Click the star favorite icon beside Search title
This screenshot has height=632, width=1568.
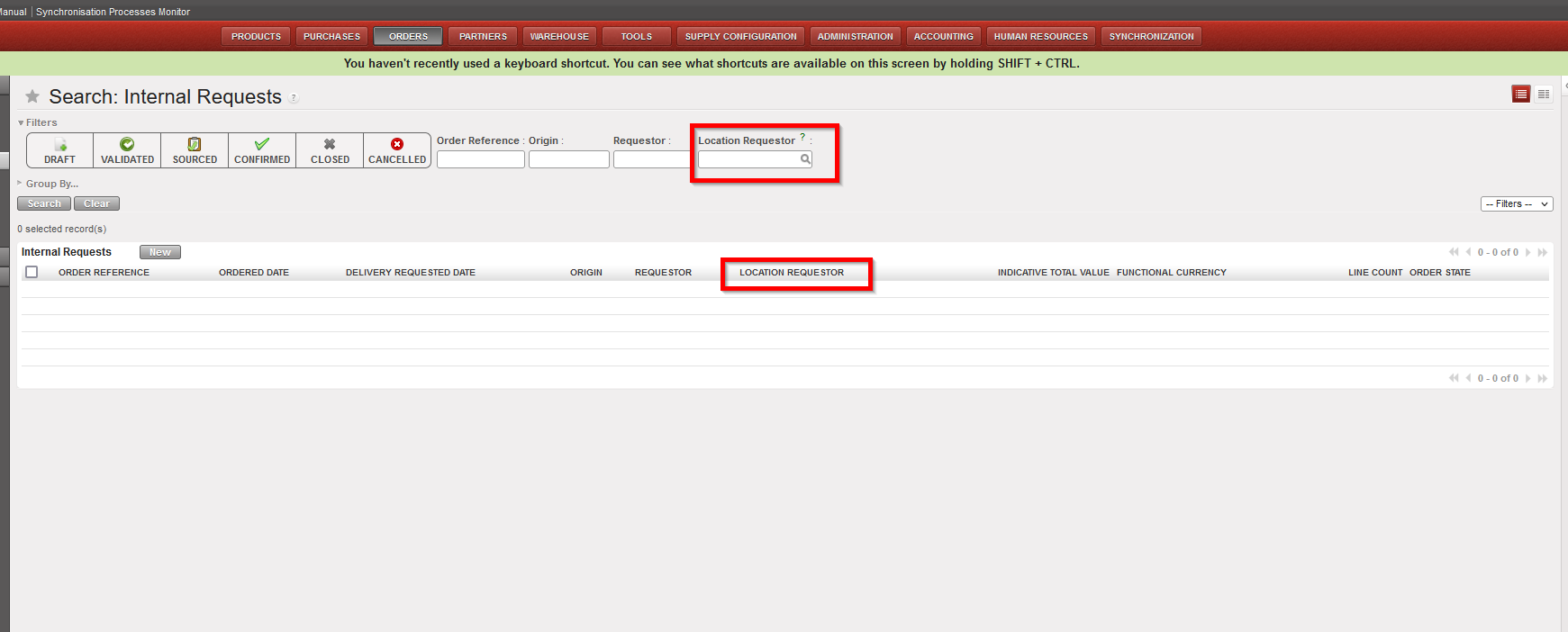(x=32, y=96)
